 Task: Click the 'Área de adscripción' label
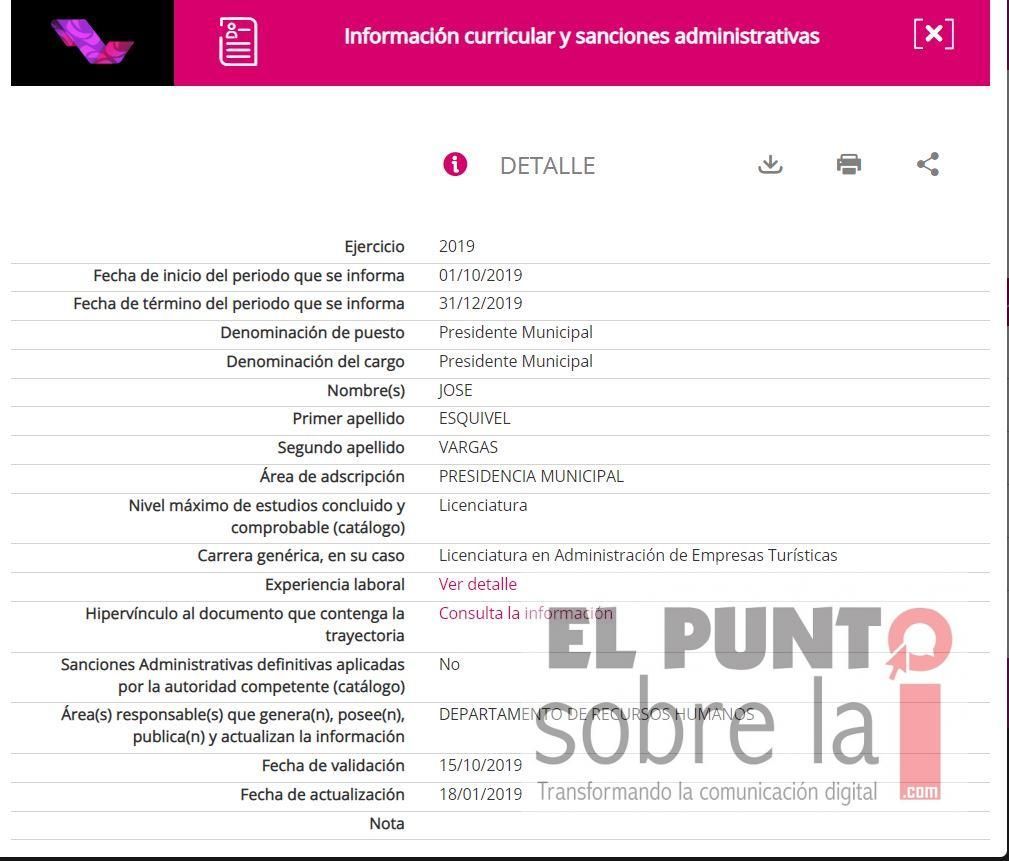point(332,477)
